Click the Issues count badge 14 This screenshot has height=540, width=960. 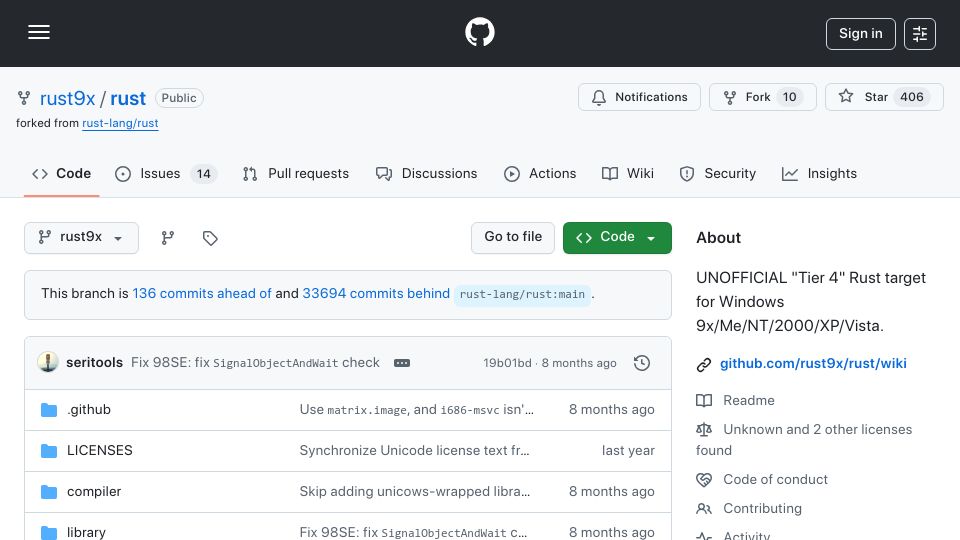click(203, 174)
